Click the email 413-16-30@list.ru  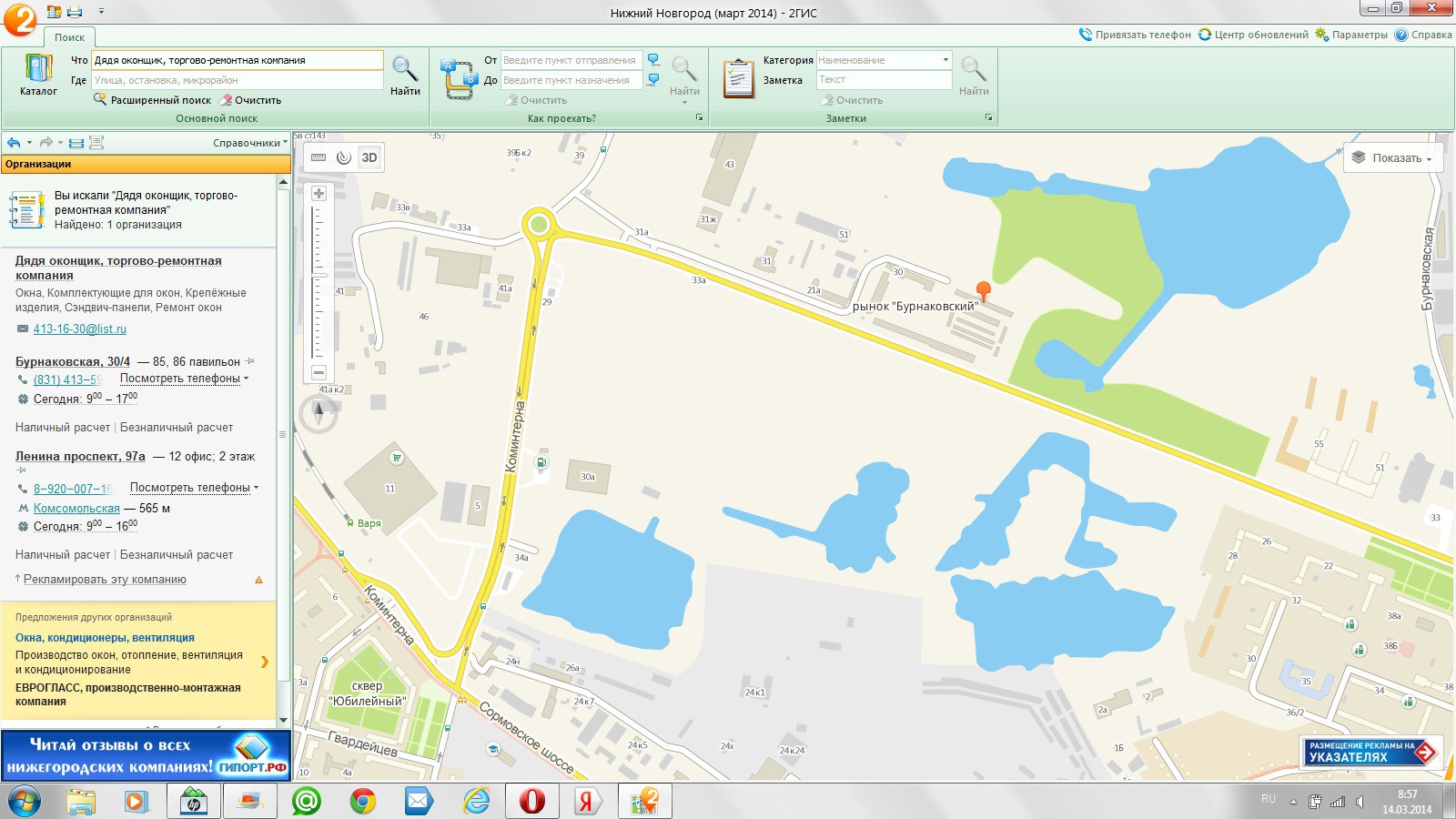pyautogui.click(x=80, y=329)
